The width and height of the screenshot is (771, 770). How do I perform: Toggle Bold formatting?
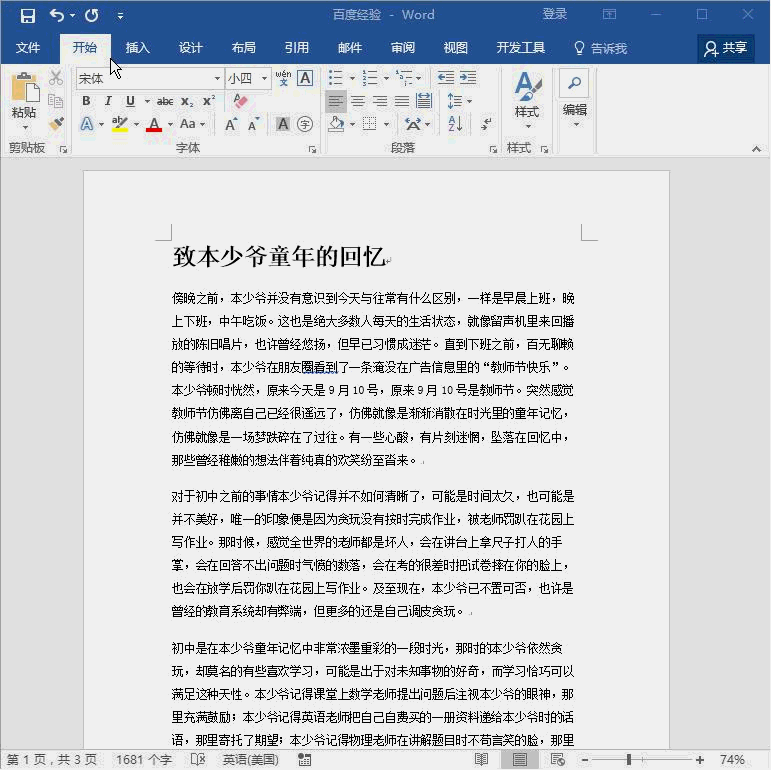pos(86,101)
